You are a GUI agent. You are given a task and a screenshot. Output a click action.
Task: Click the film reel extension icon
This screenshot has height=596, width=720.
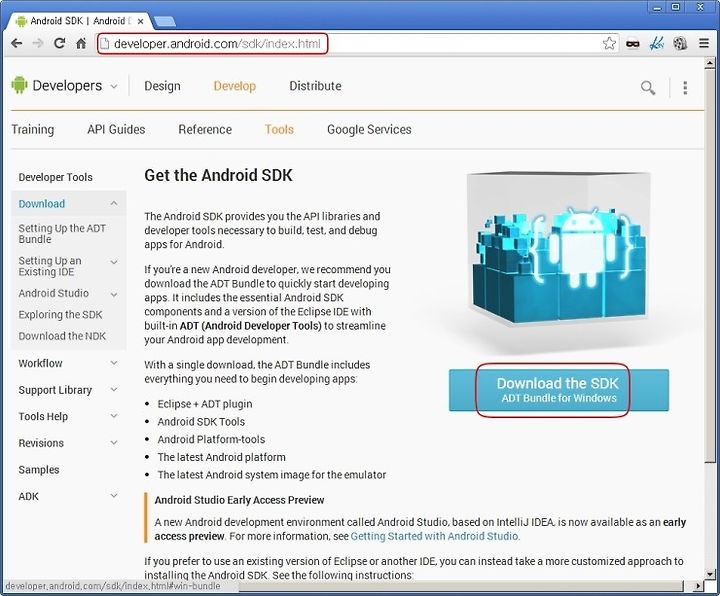click(x=680, y=43)
